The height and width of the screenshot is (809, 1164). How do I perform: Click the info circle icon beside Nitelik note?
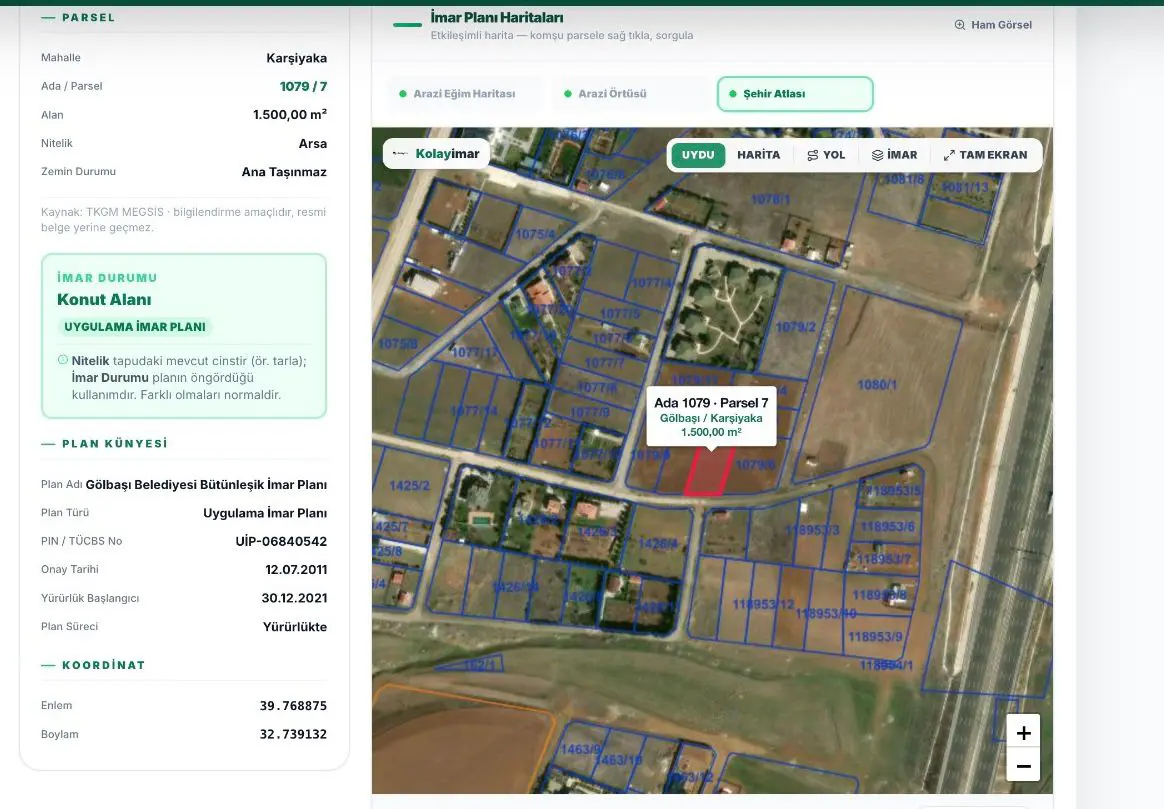point(62,360)
